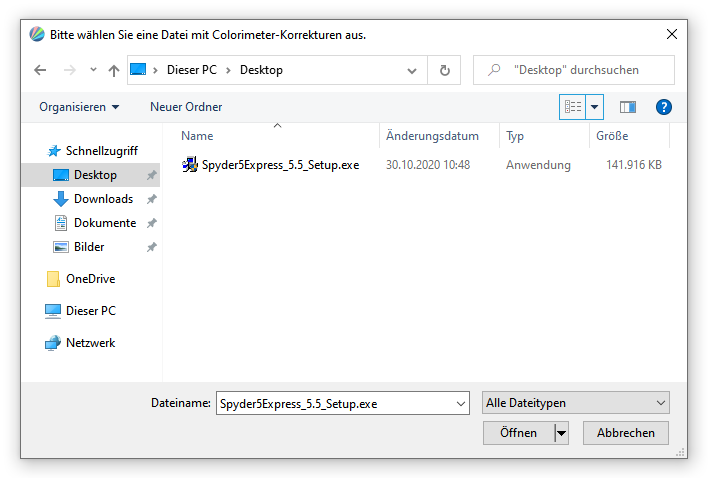Click the DisplayCAL title bar icon

pyautogui.click(x=37, y=34)
